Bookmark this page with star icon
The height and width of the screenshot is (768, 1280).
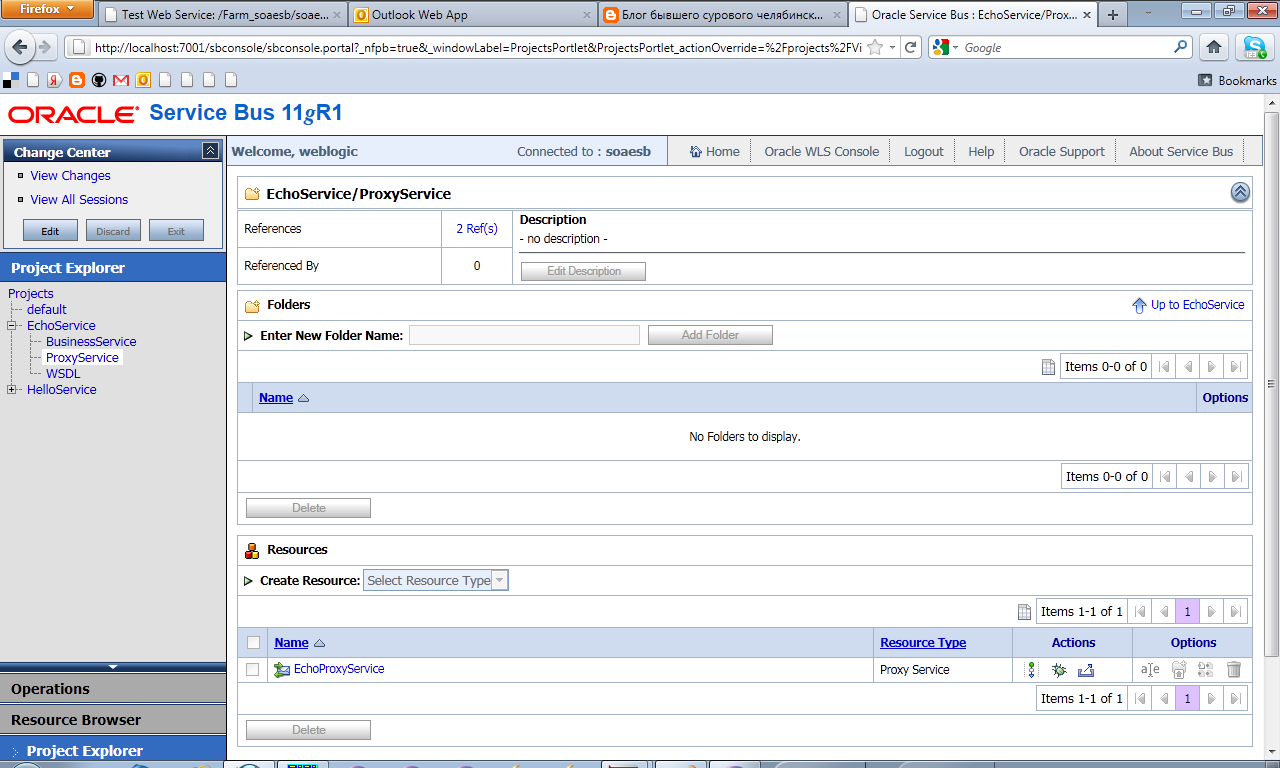pos(875,47)
